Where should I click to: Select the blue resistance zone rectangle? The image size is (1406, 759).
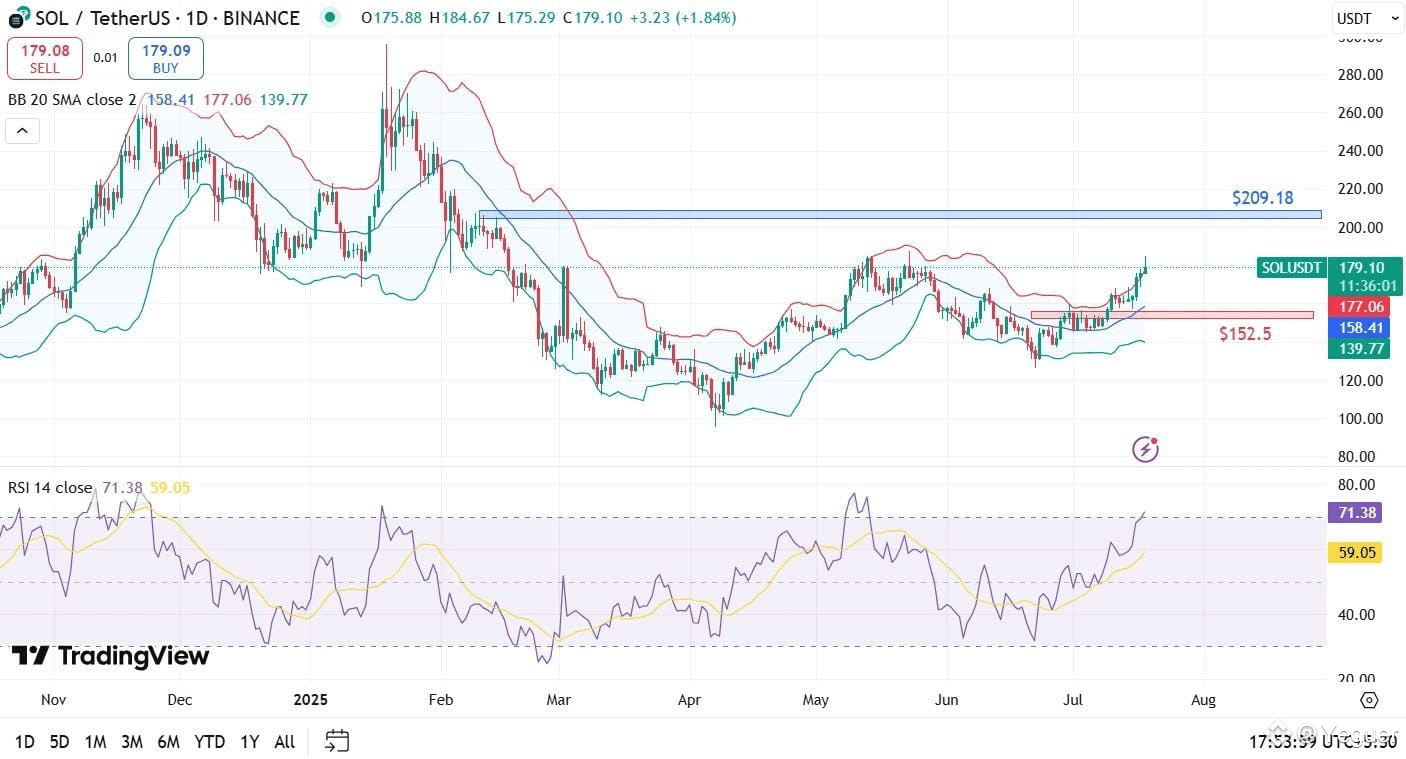pos(900,215)
